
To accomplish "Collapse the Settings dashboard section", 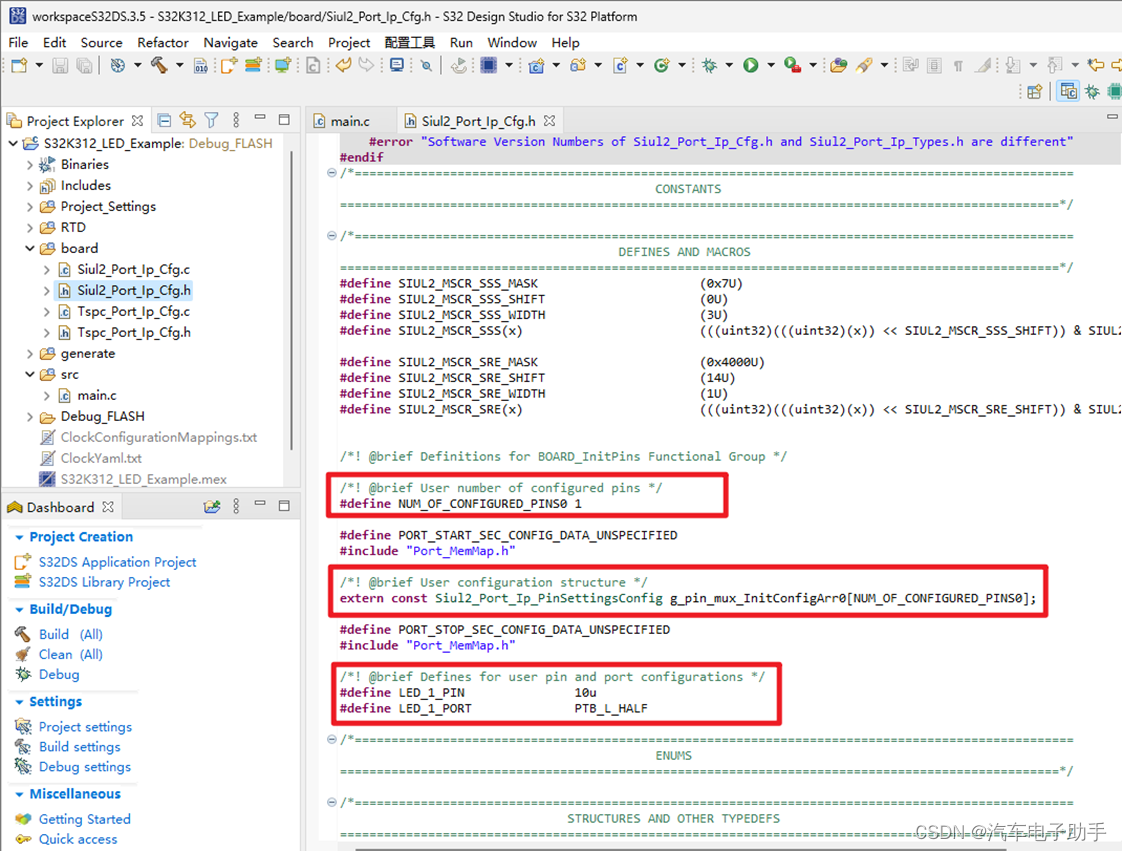I will pyautogui.click(x=19, y=702).
